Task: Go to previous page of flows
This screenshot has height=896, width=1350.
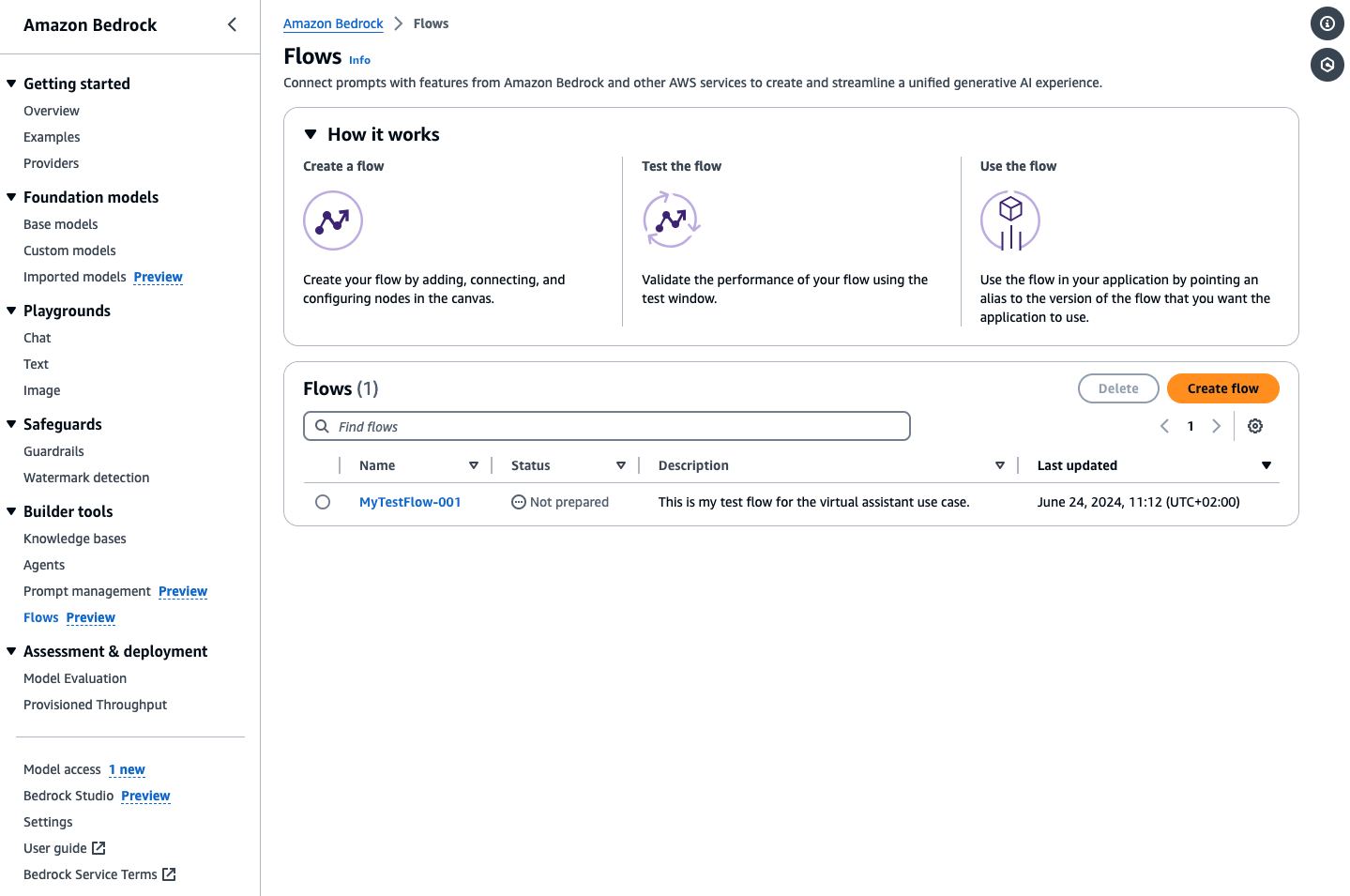Action: 1164,426
